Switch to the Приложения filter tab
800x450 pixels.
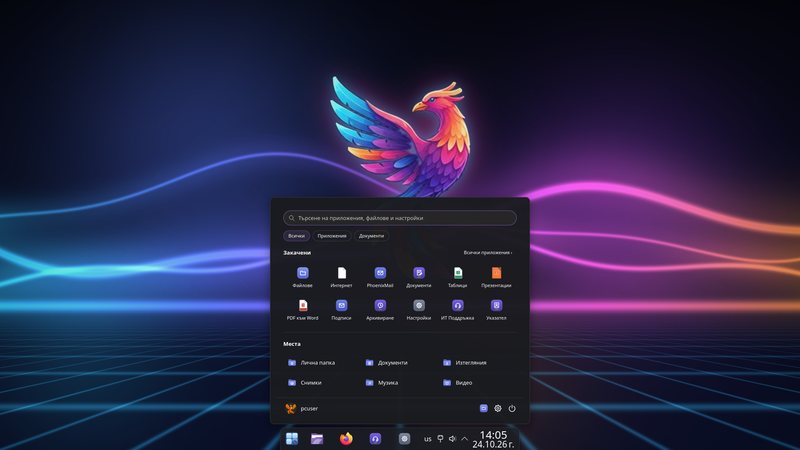pos(332,236)
